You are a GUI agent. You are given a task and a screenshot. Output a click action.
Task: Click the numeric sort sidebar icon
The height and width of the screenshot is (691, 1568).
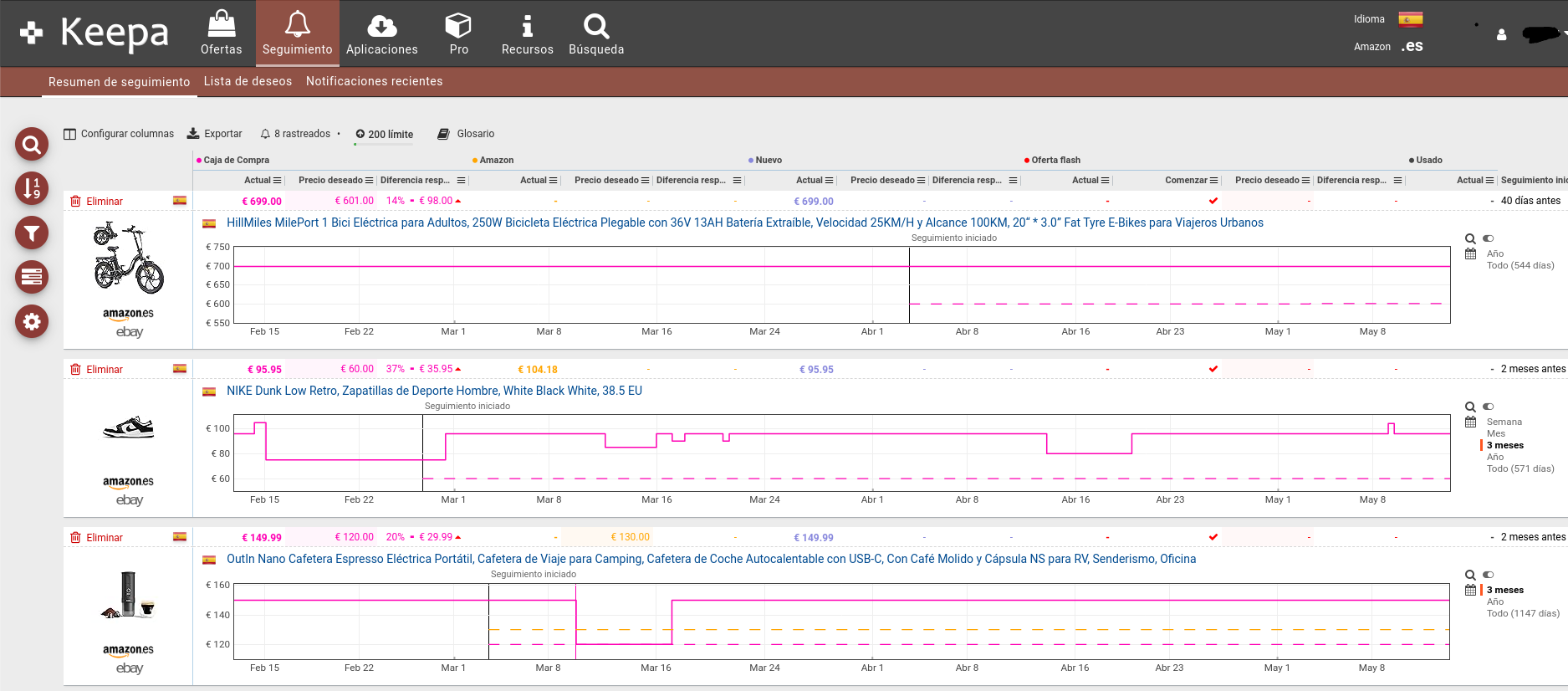(x=32, y=188)
